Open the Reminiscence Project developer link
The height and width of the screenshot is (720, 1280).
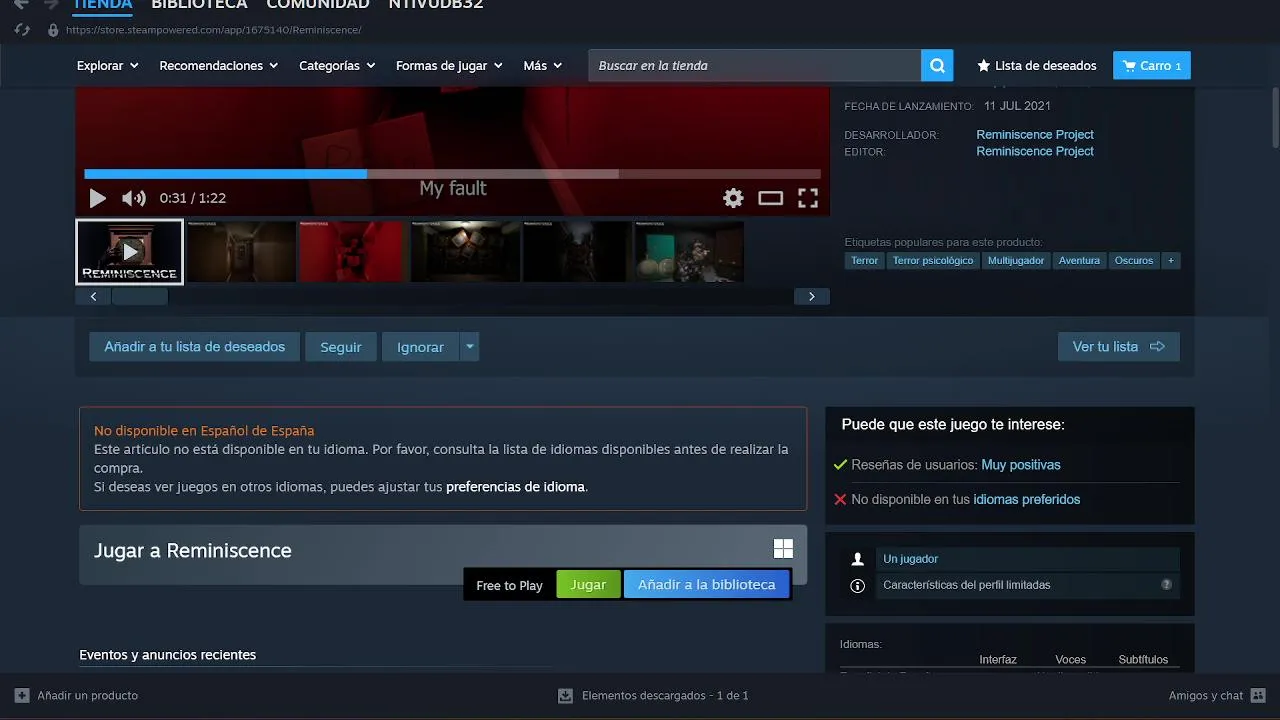click(1035, 135)
